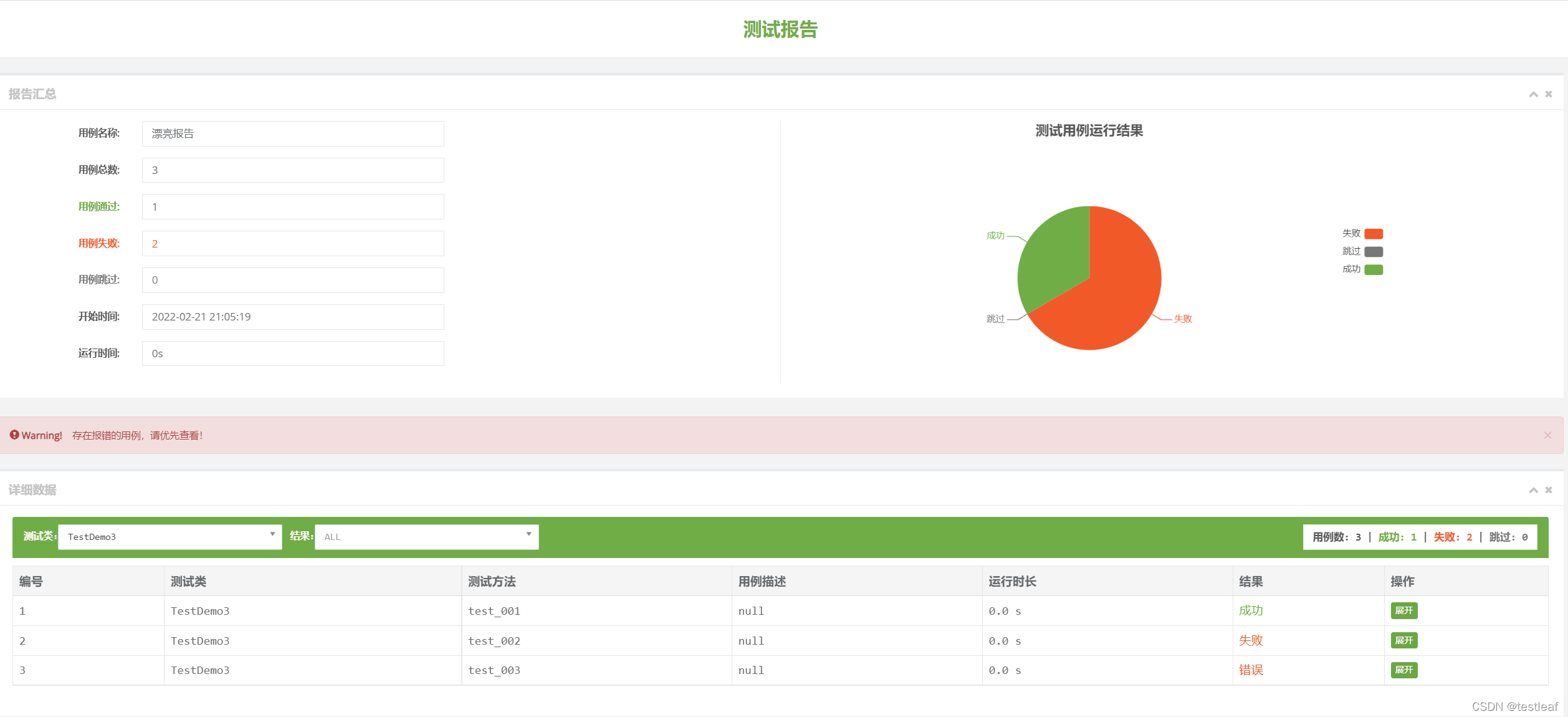Collapse the 详细数据 panel via chevron icon
Viewport: 1568px width, 717px height.
(1534, 490)
